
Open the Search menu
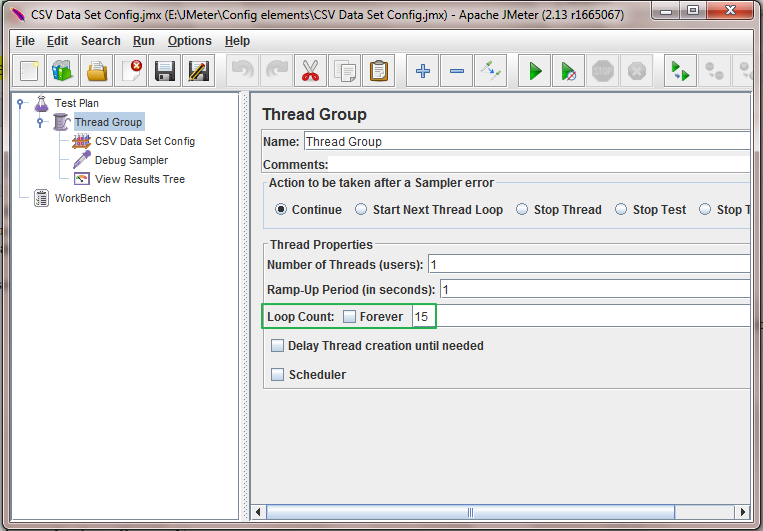click(x=101, y=41)
